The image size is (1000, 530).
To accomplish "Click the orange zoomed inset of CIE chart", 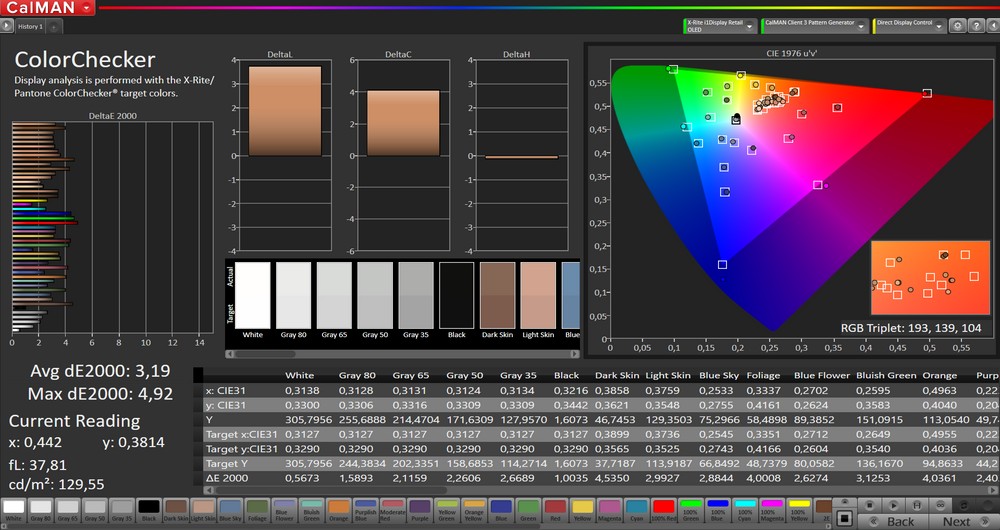I will pyautogui.click(x=930, y=277).
